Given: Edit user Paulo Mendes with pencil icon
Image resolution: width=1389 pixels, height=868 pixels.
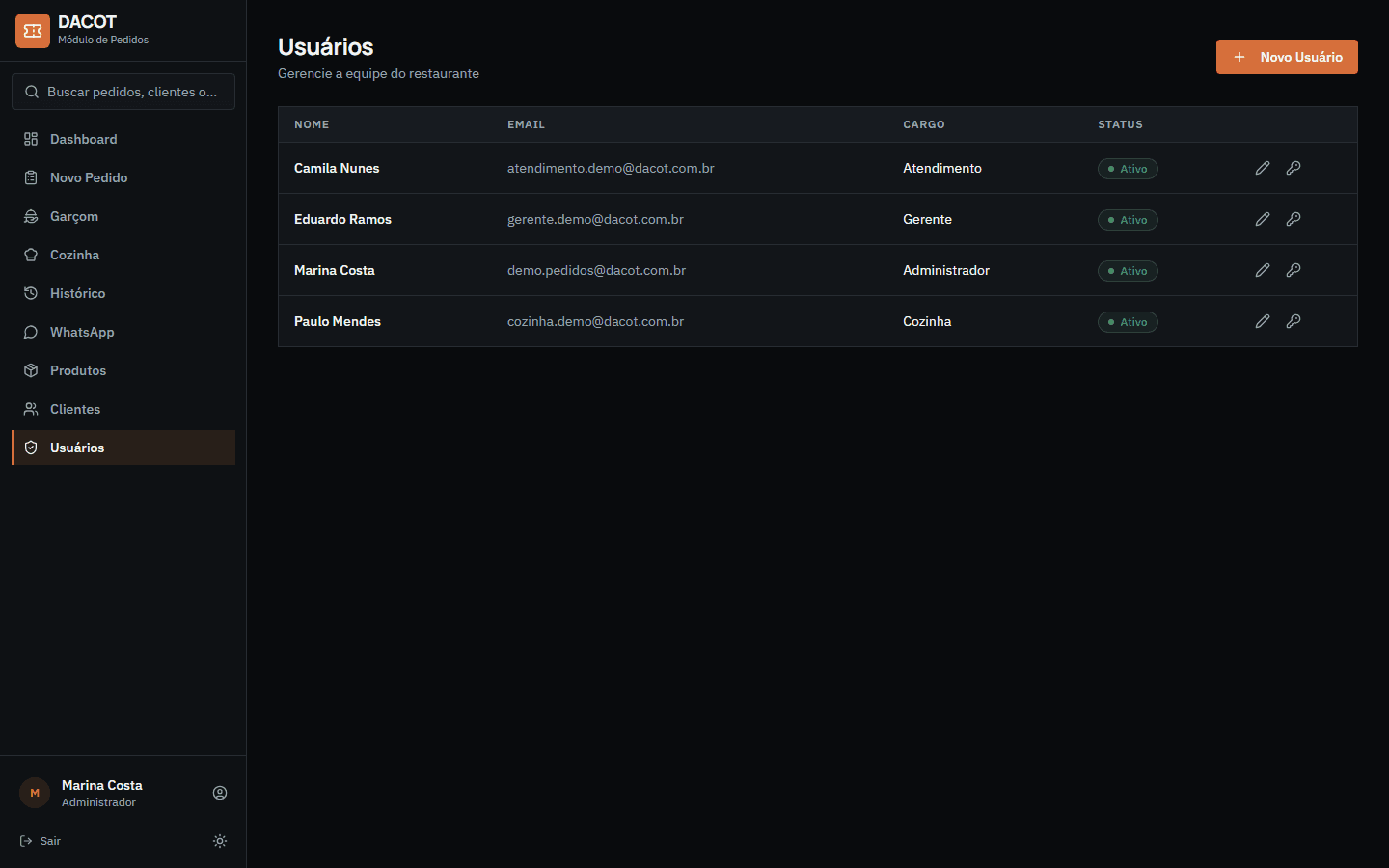Looking at the screenshot, I should coord(1263,321).
